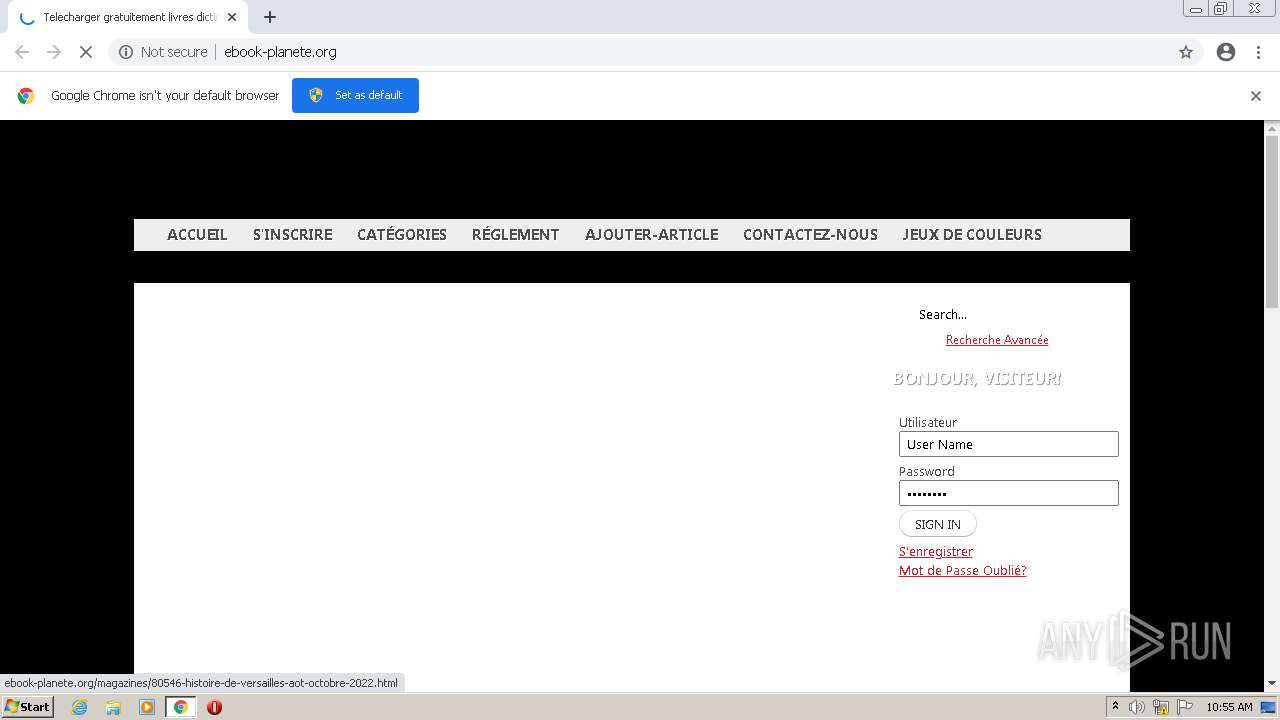Switch to Chrome taskbar button

point(181,707)
